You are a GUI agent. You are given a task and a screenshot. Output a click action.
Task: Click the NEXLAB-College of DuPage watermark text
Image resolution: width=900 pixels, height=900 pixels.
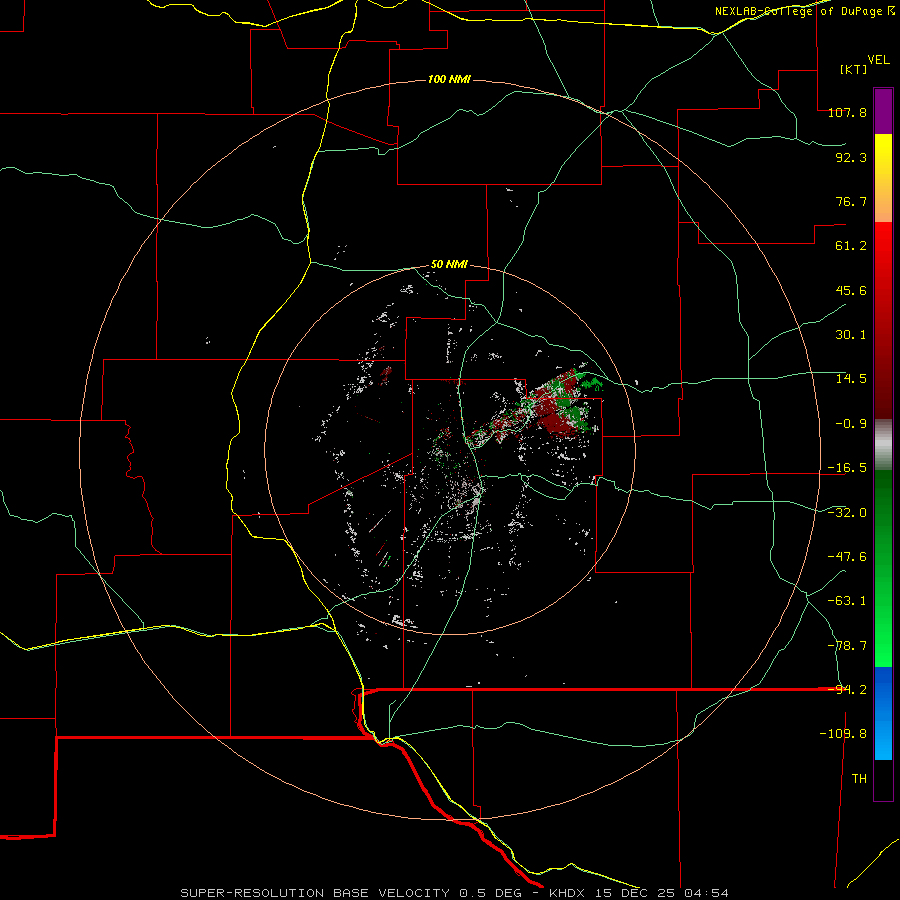805,11
